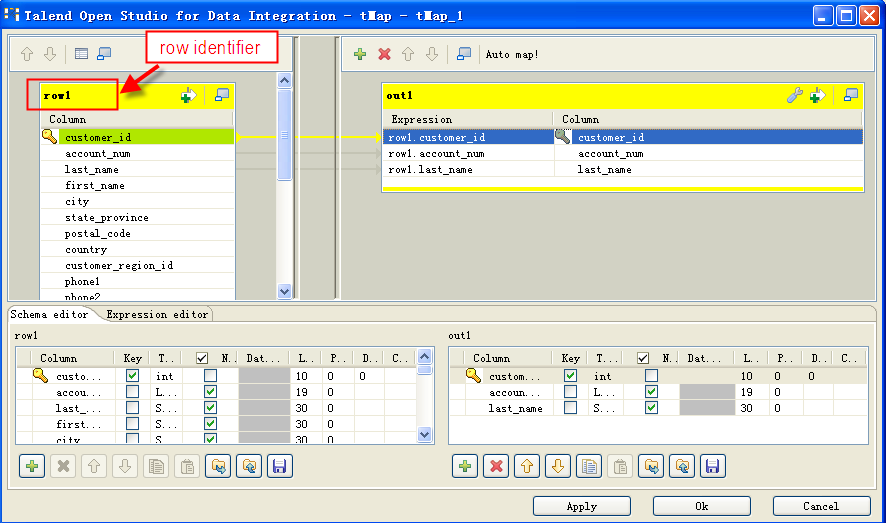Click the green add column button for row1 schema
The height and width of the screenshot is (523, 886).
point(32,466)
